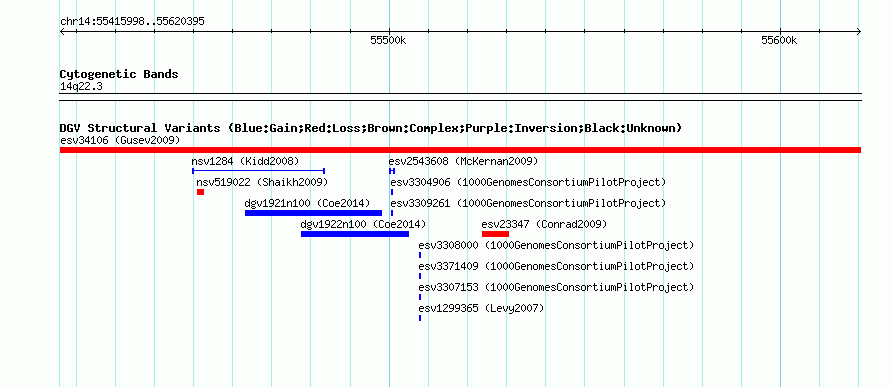The height and width of the screenshot is (387, 890).
Task: Click the esv34106 (Gusev2009) label
Action: [x=120, y=140]
